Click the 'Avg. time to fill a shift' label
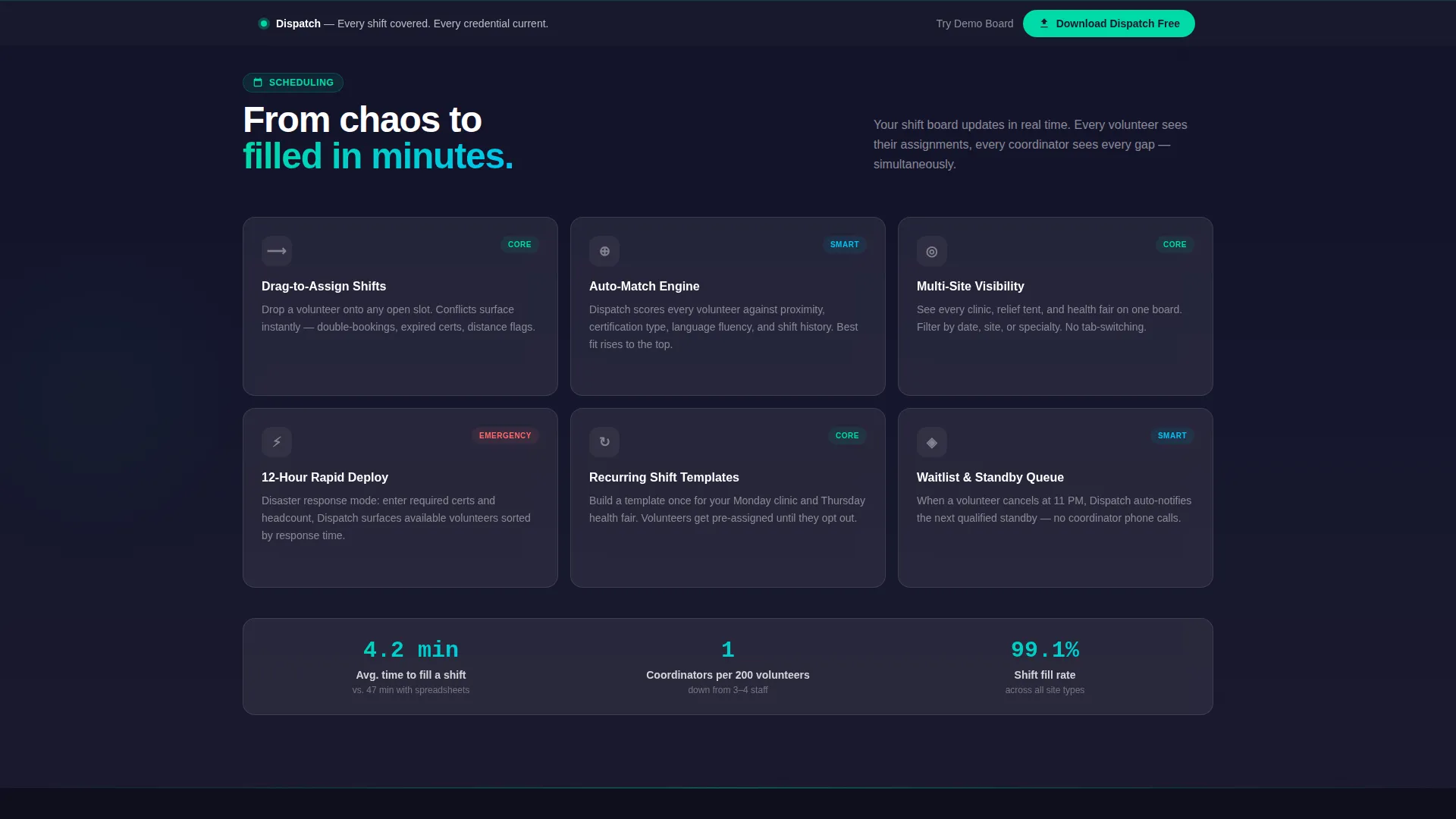The image size is (1456, 819). point(411,675)
